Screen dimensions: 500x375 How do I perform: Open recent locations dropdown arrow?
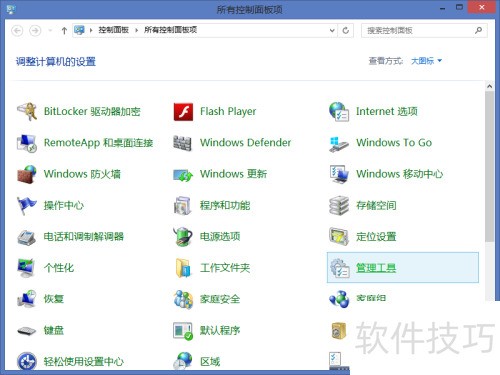coord(50,31)
